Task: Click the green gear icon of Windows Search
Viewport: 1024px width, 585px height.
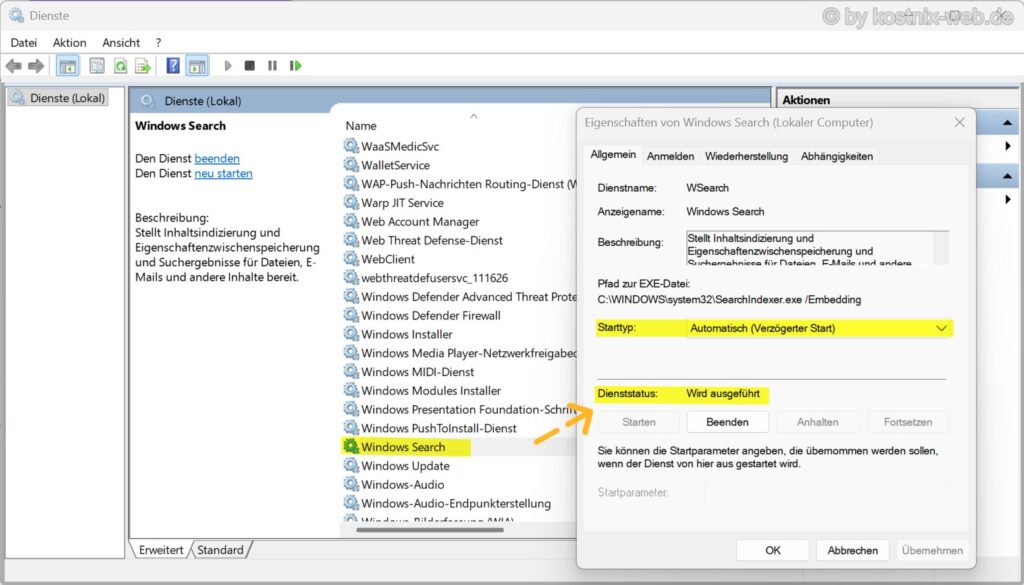Action: point(351,447)
